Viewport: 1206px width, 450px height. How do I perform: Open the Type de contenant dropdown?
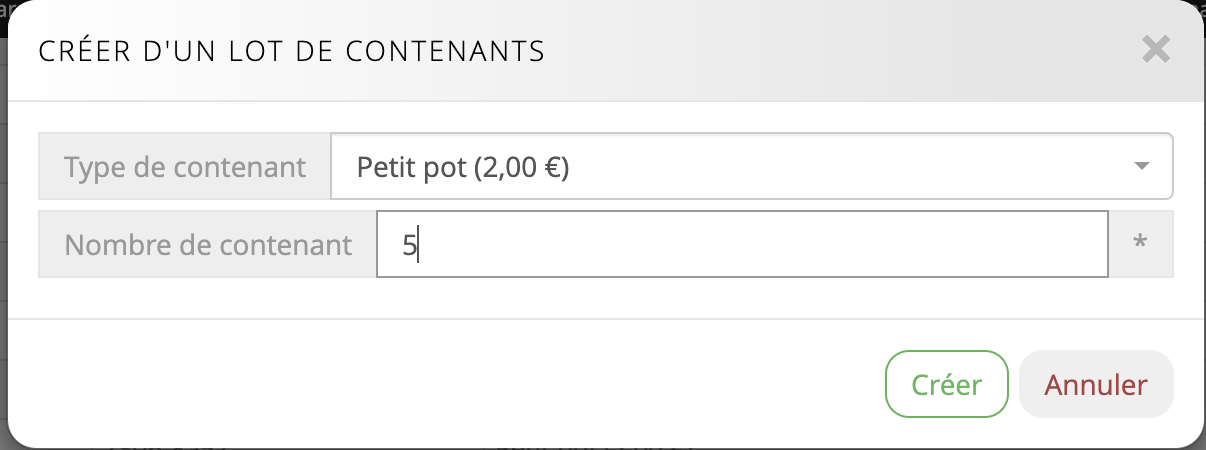(750, 167)
